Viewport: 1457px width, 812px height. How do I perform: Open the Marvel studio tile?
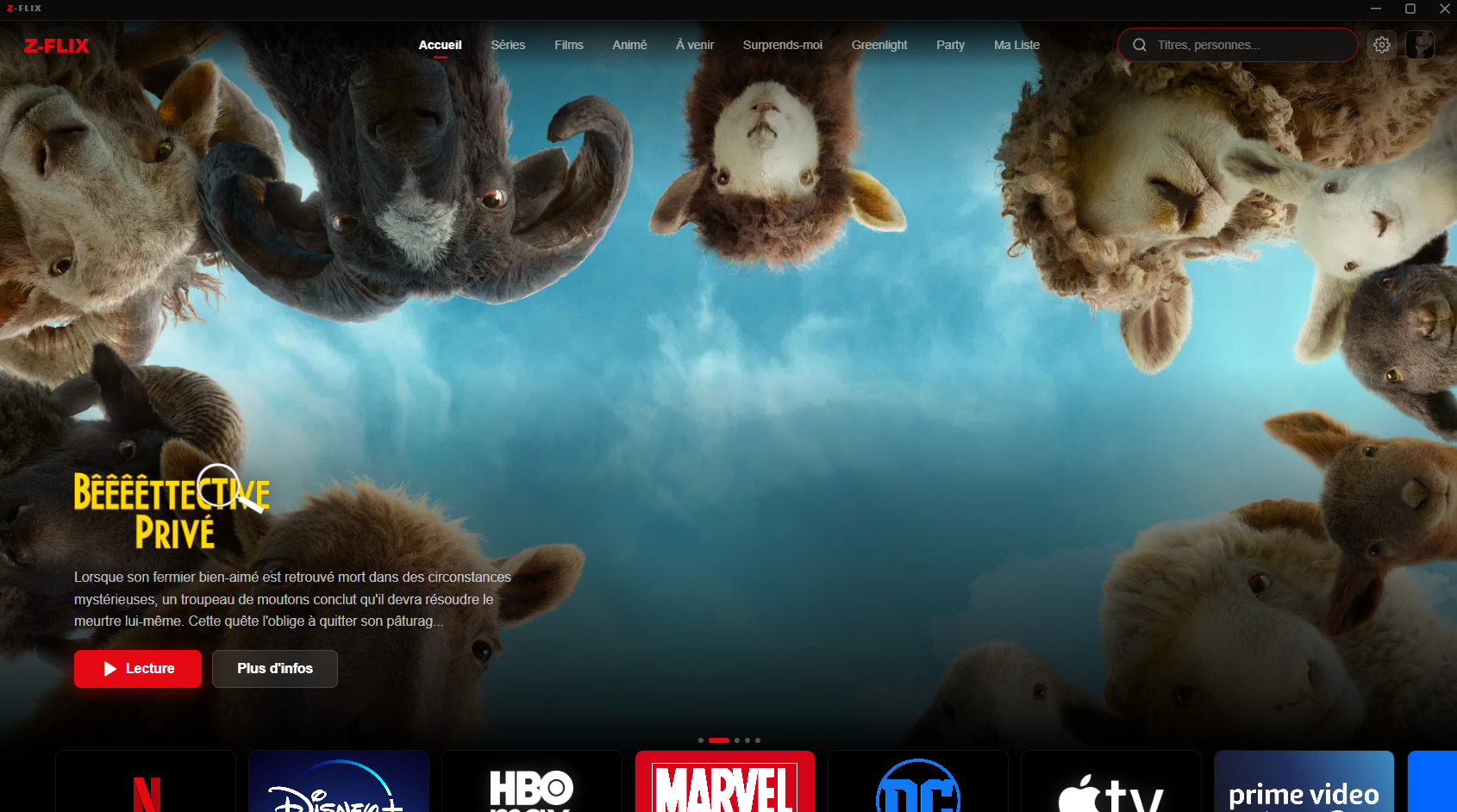[725, 781]
